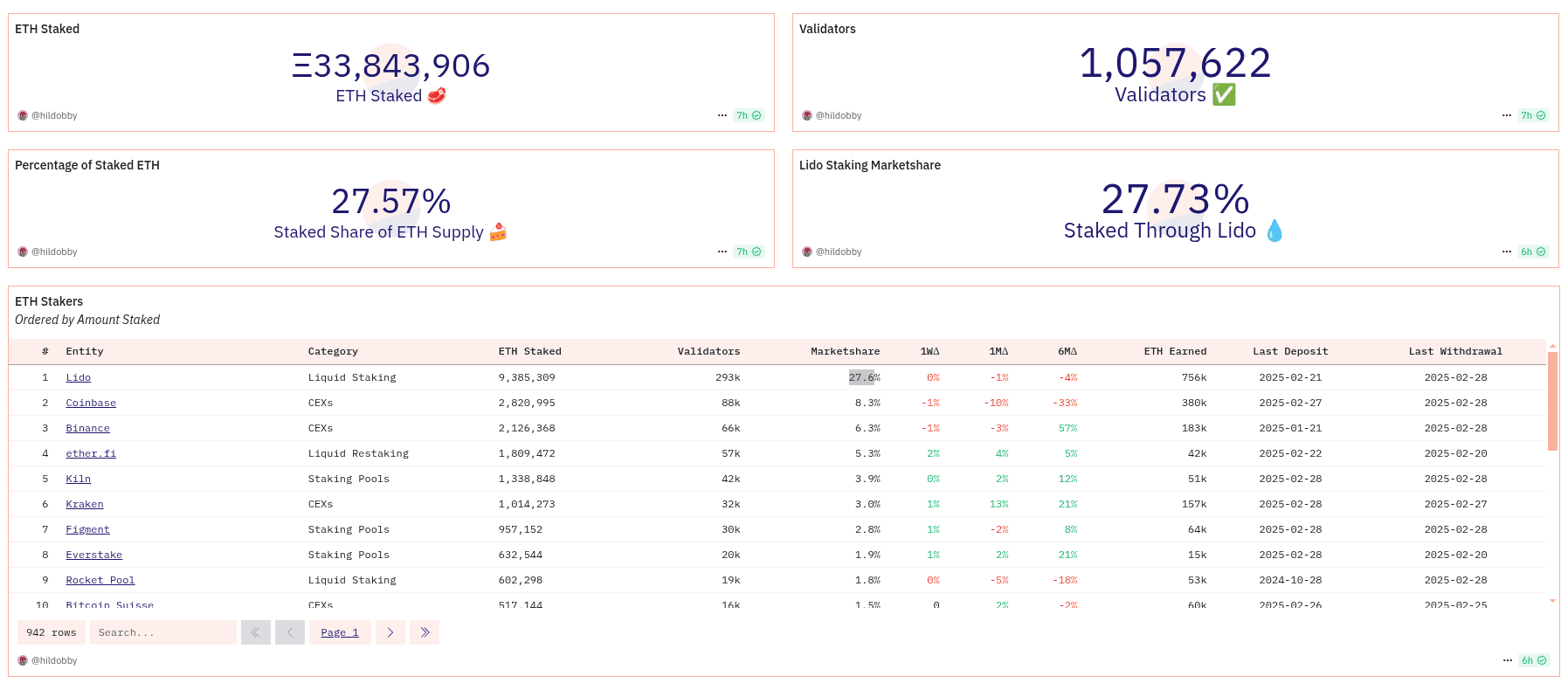Open the Coinbase entity link
The width and height of the screenshot is (1568, 690).
[x=91, y=403]
